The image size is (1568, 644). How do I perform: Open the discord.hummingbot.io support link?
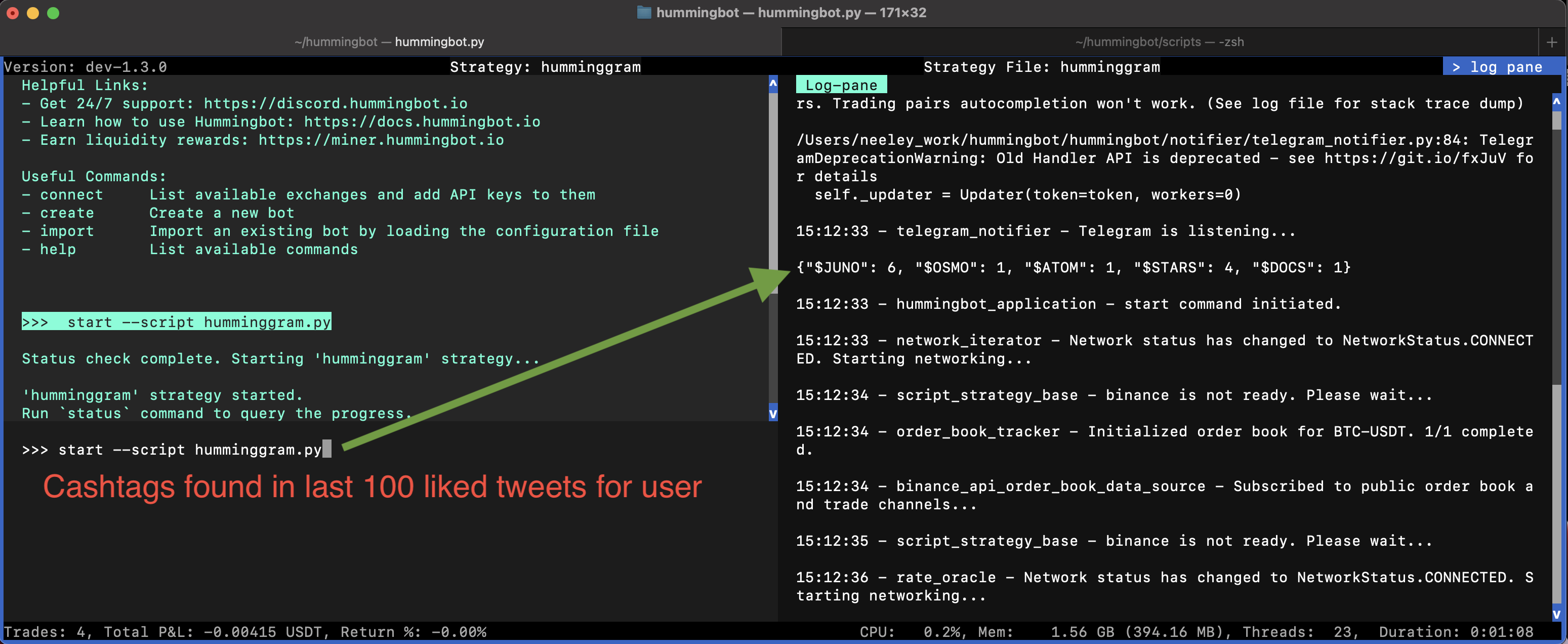click(x=336, y=103)
